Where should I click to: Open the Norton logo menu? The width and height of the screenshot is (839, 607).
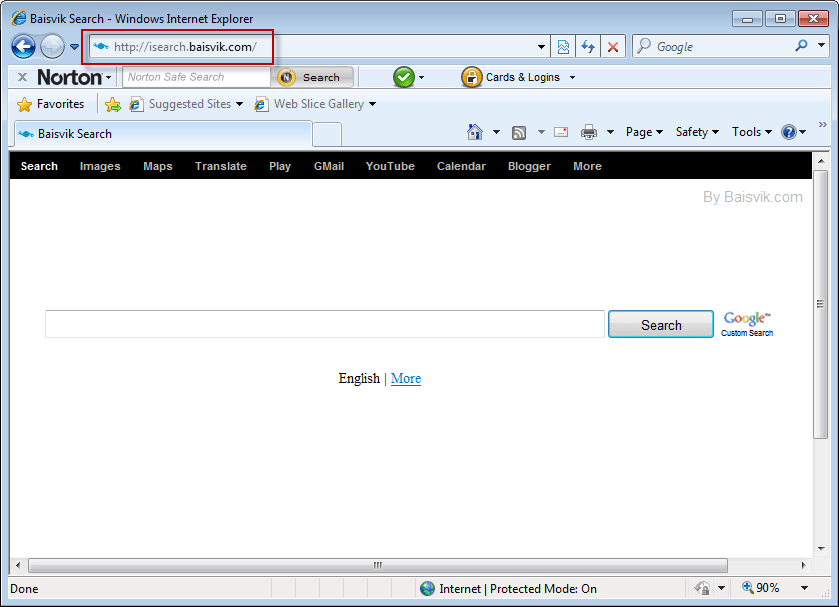pos(74,77)
